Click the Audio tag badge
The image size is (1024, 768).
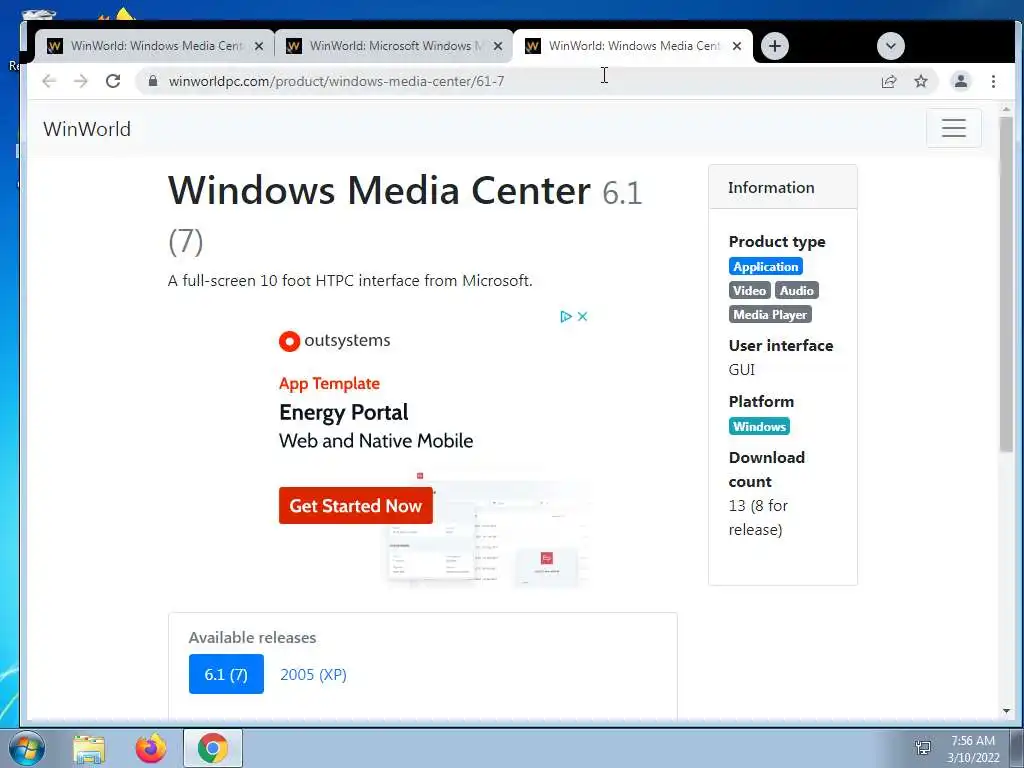796,291
